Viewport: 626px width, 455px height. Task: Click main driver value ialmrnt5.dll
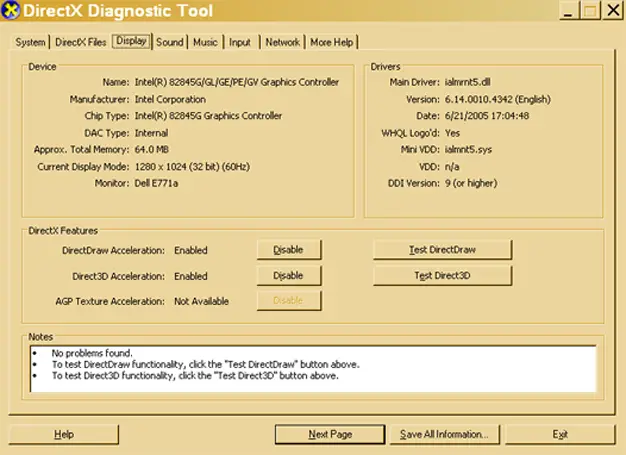point(468,82)
